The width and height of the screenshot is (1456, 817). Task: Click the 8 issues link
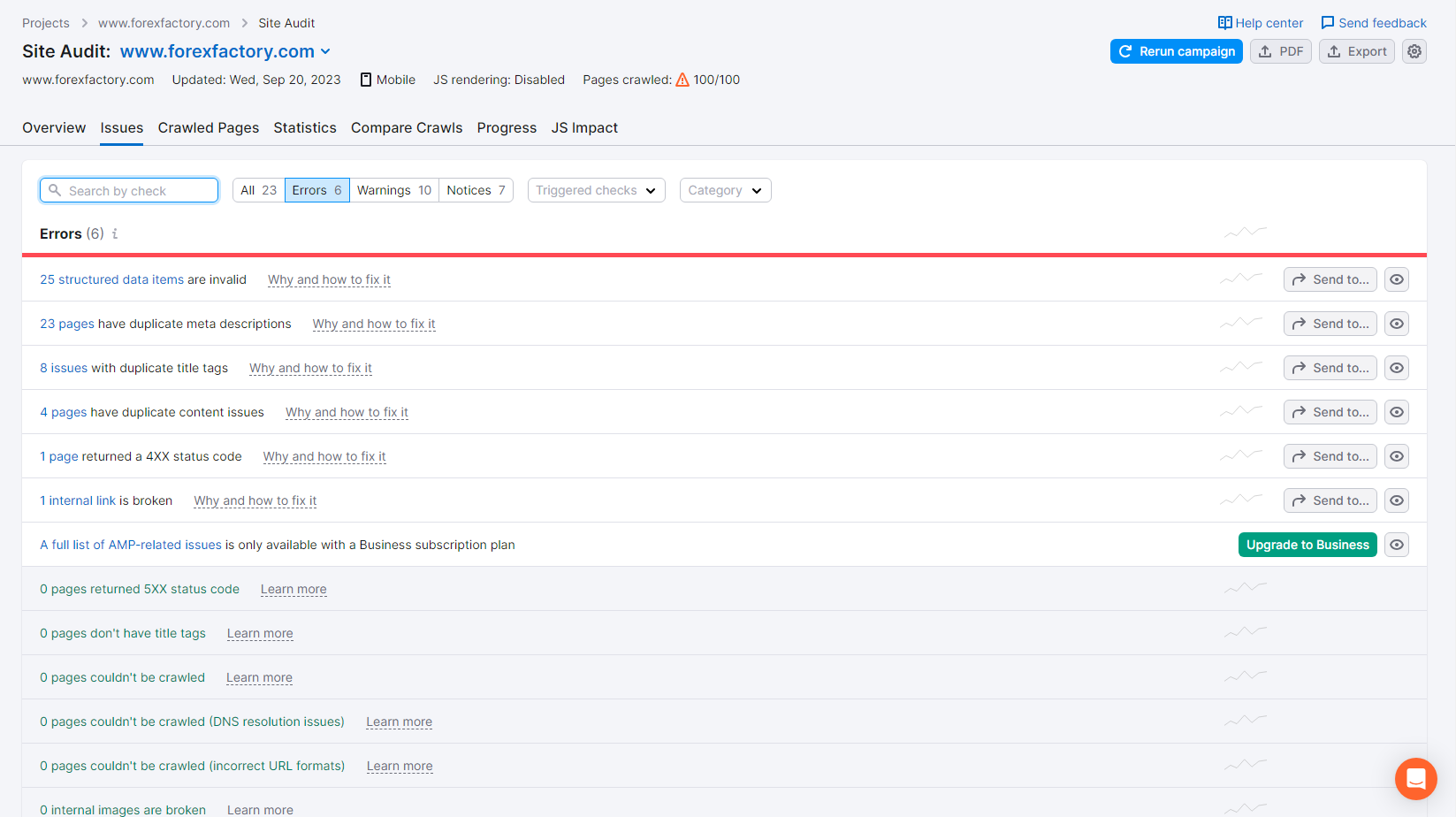[x=64, y=368]
